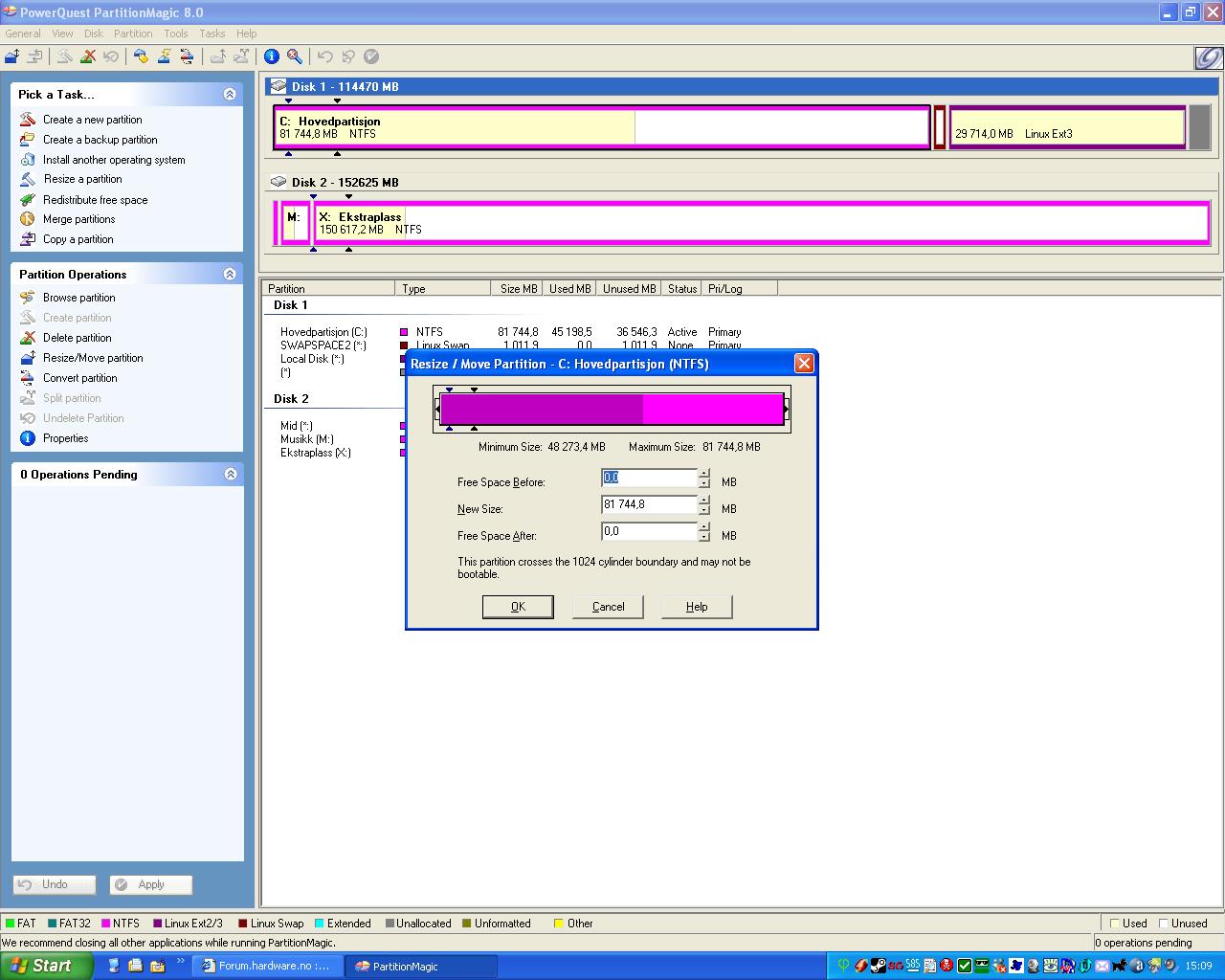This screenshot has height=980, width=1225.
Task: Click Cancel in Resize / Move Partition dialog
Action: point(608,607)
